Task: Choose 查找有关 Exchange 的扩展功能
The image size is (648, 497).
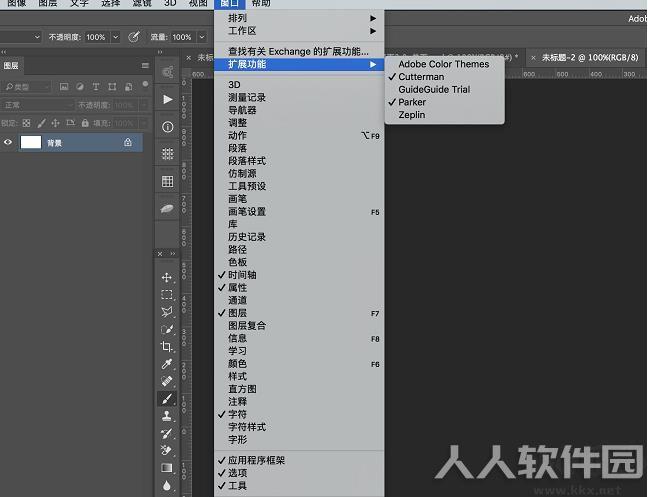Action: (299, 51)
